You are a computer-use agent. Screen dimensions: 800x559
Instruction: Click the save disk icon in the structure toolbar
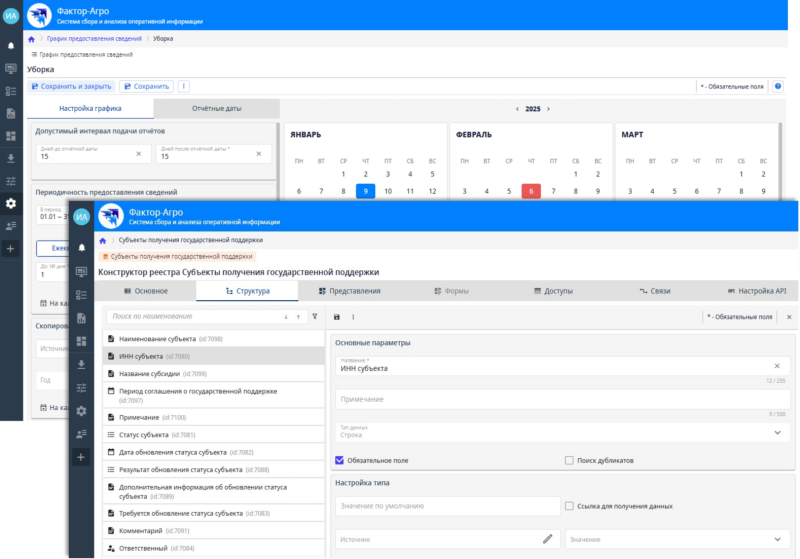coord(336,317)
